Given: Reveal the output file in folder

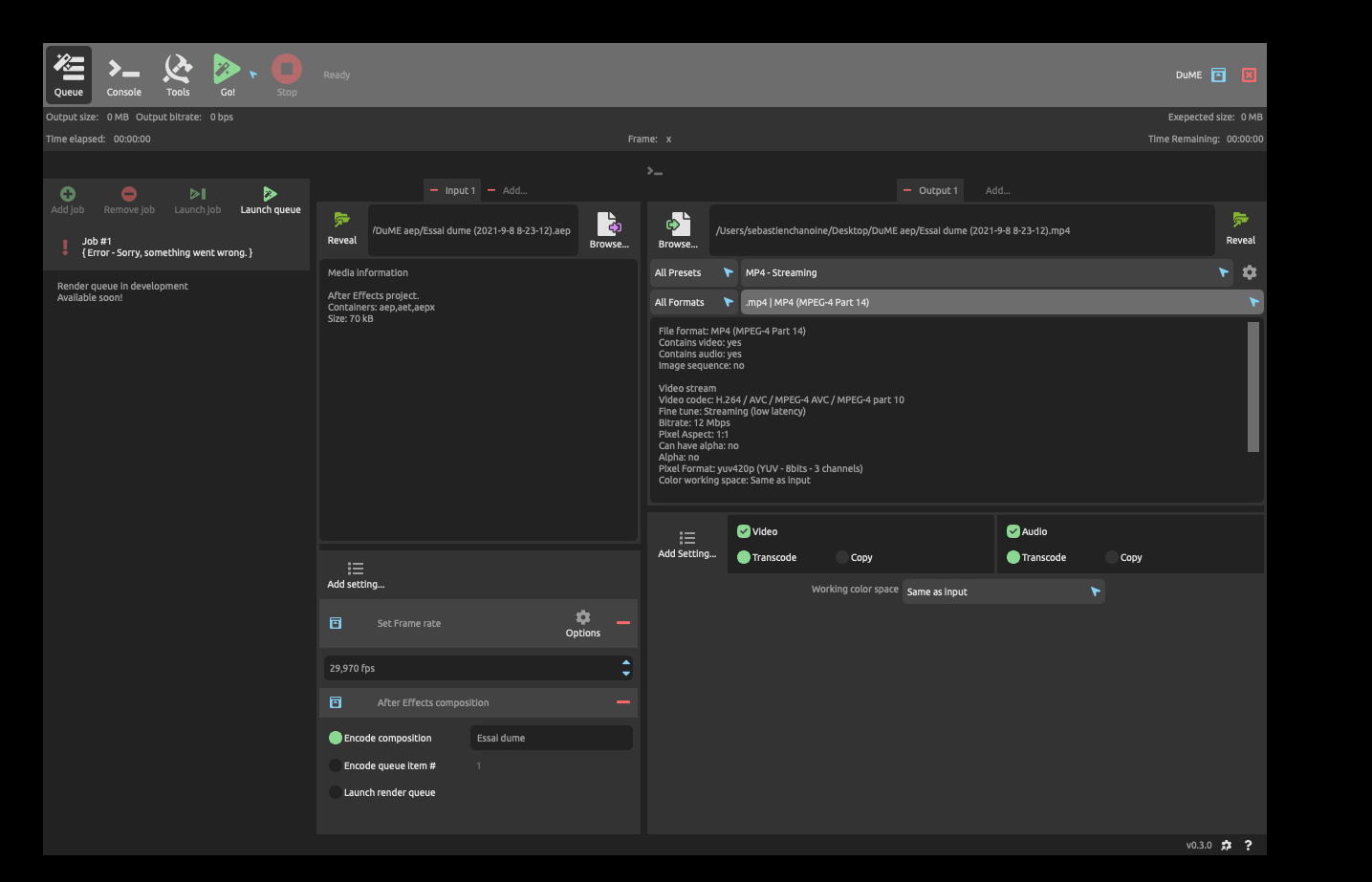Looking at the screenshot, I should (1240, 229).
